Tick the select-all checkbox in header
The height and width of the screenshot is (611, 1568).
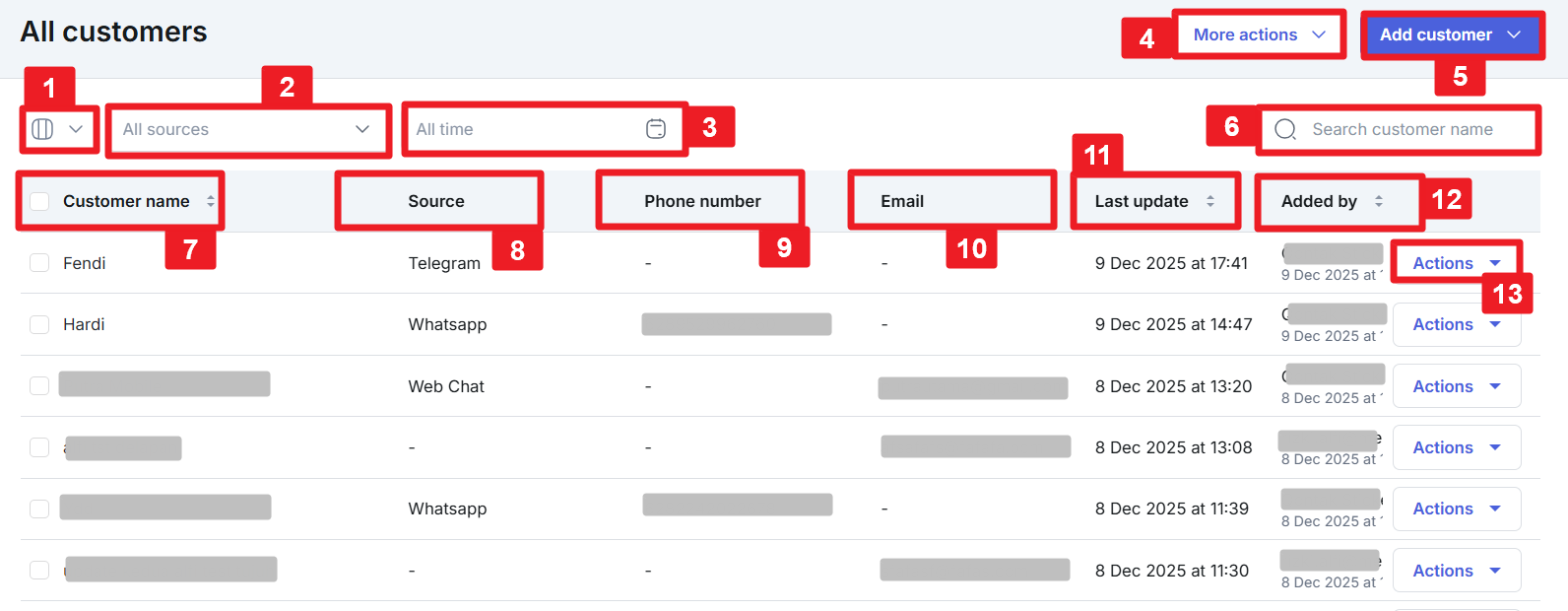[x=39, y=201]
